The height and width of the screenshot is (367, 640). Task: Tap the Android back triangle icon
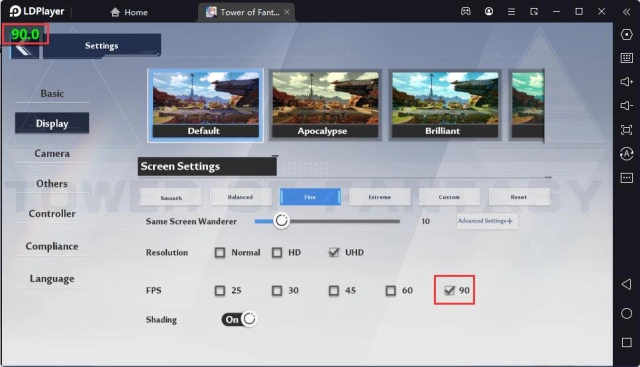[x=627, y=284]
